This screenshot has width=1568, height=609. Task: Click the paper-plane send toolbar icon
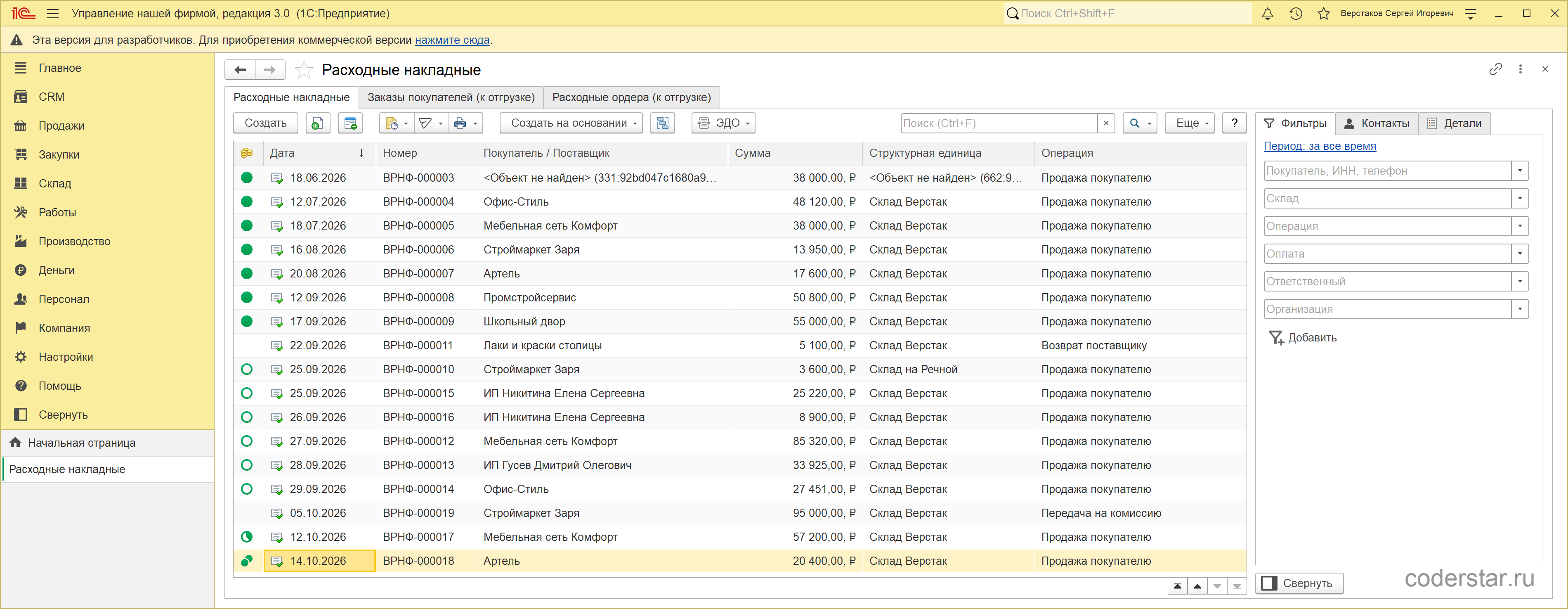[431, 123]
